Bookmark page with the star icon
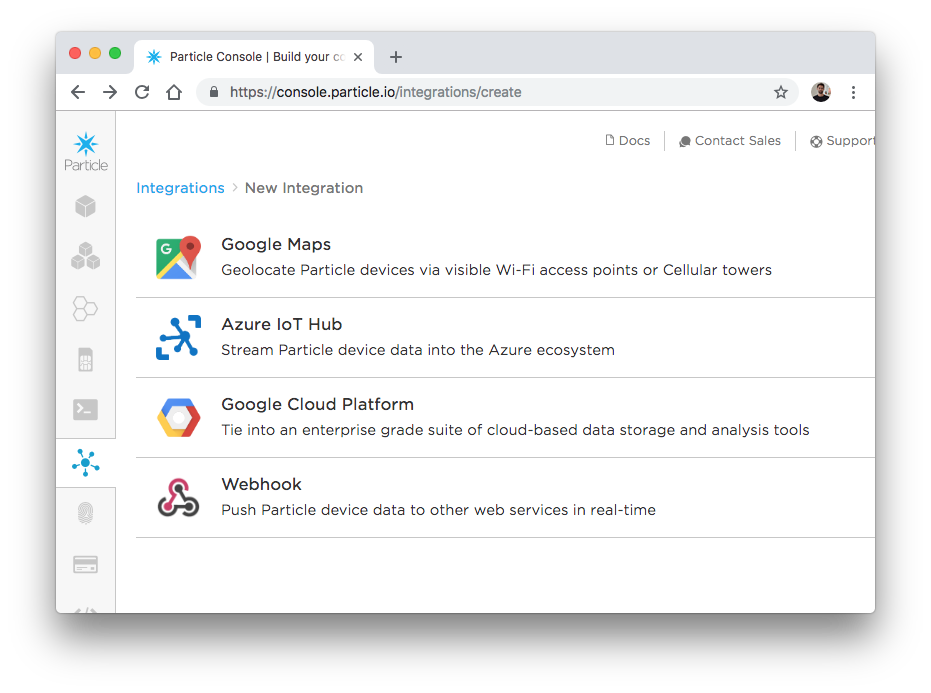931x693 pixels. (781, 92)
